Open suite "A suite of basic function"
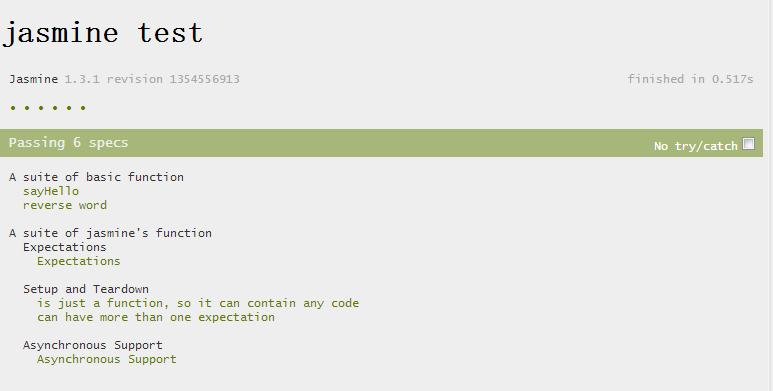773x391 pixels. pyautogui.click(x=96, y=177)
